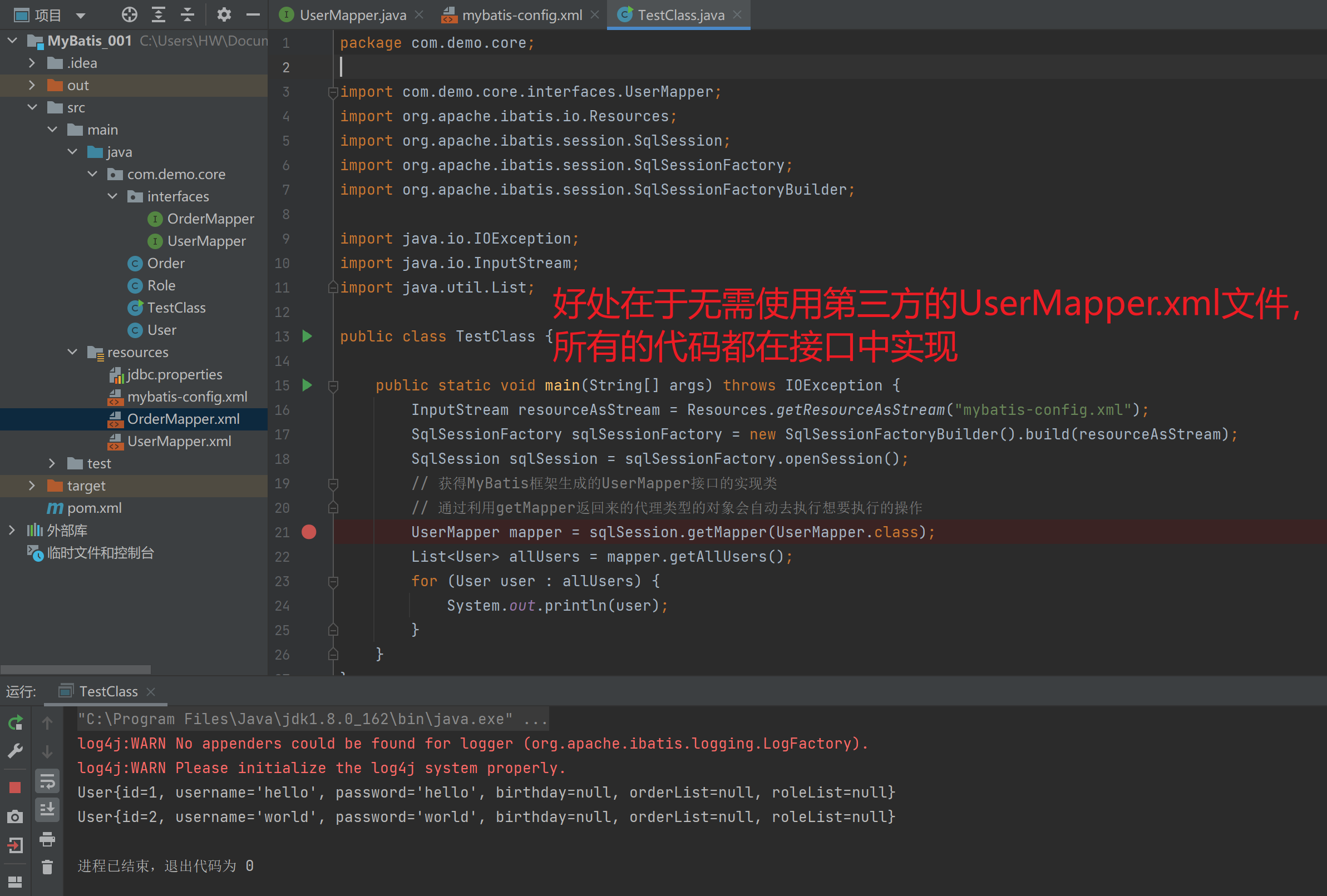Click the project panel horizontal scrollbar
The image size is (1327, 896).
pos(76,670)
